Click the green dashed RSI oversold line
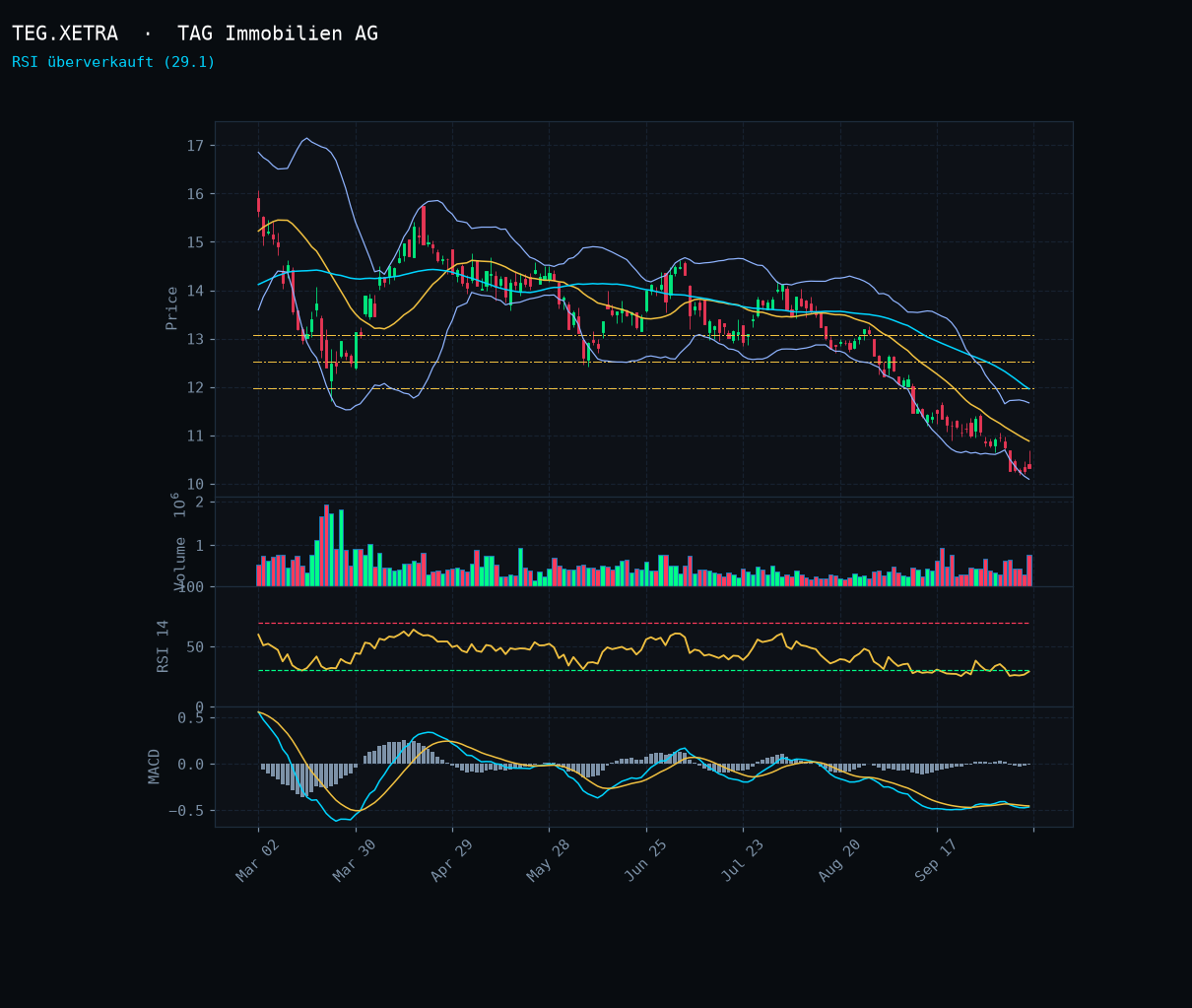 coord(643,671)
